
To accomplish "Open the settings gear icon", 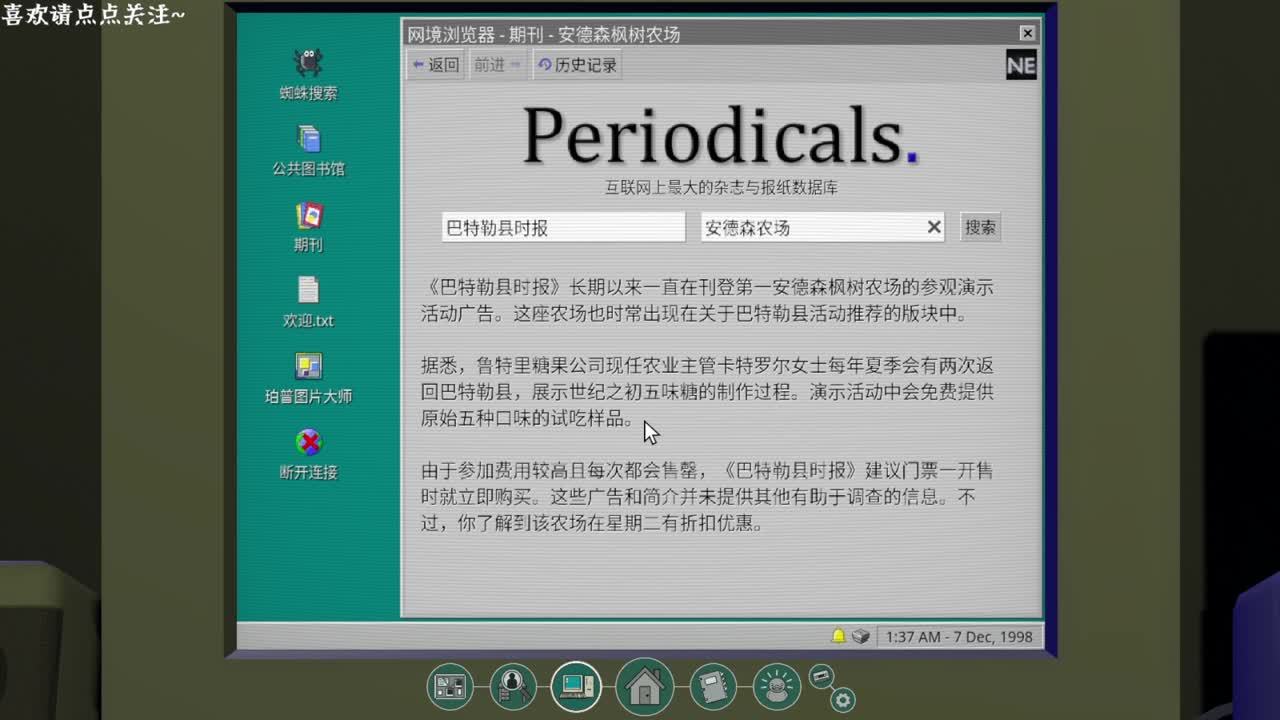I will point(843,700).
